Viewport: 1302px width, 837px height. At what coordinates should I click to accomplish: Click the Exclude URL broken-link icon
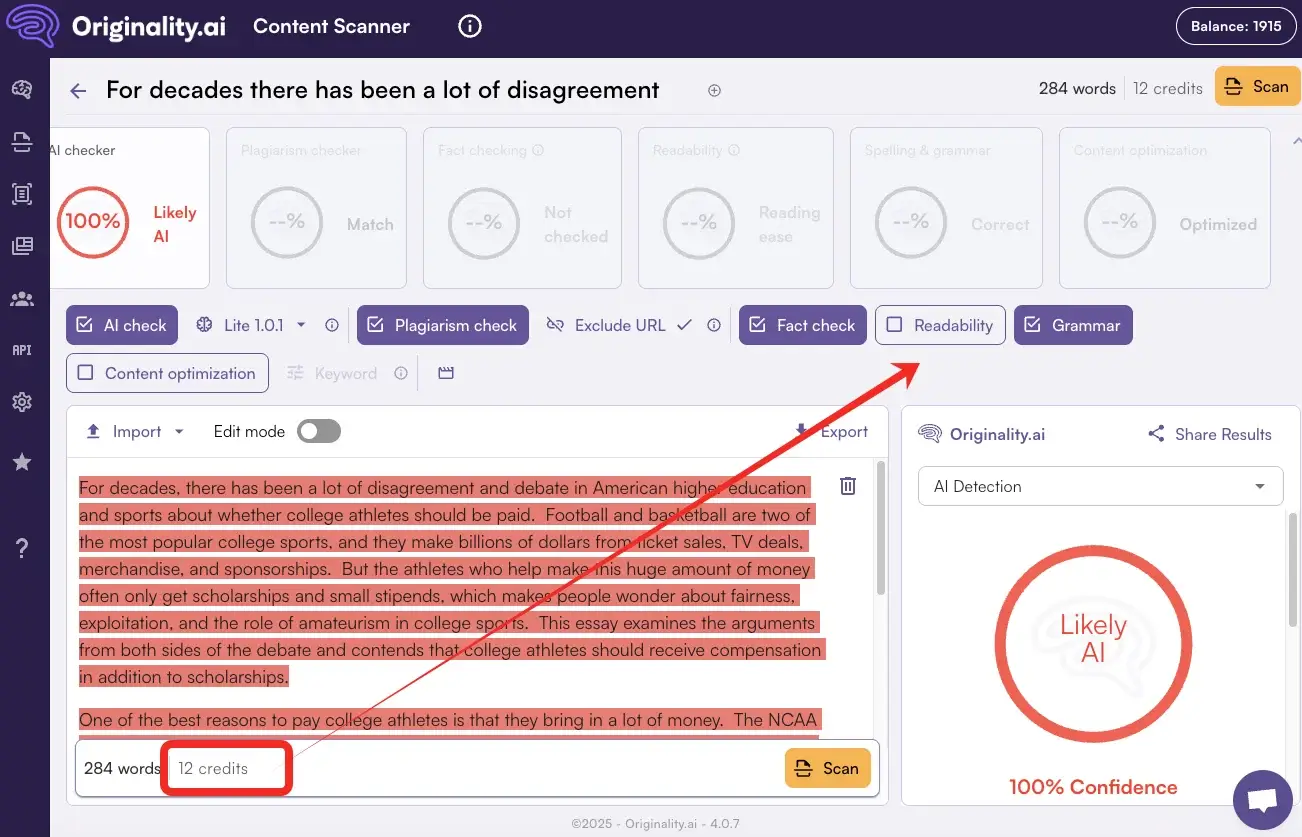tap(556, 325)
